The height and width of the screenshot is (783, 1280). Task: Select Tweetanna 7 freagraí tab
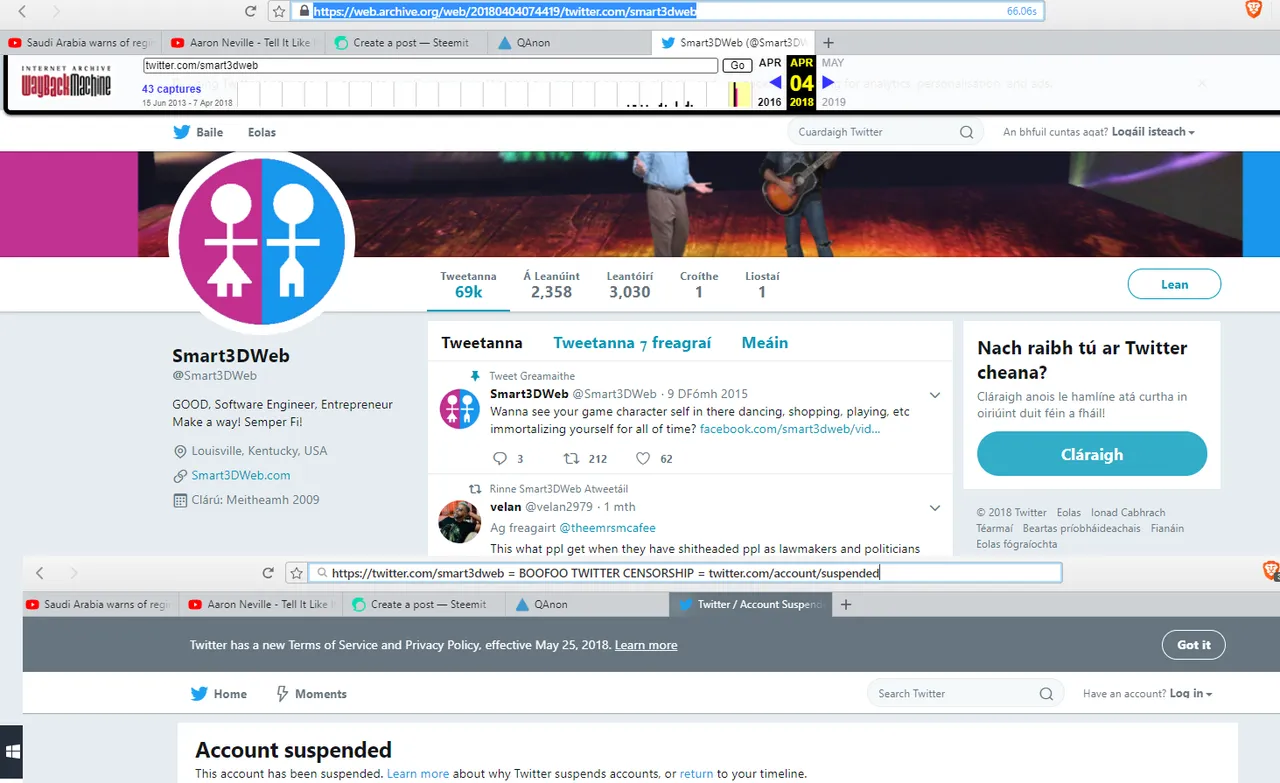(632, 343)
